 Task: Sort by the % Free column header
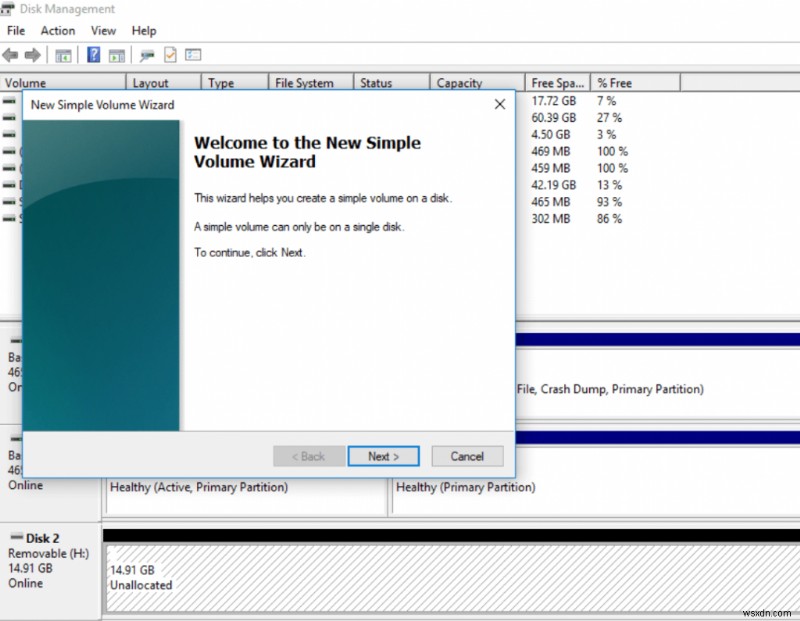pyautogui.click(x=635, y=83)
